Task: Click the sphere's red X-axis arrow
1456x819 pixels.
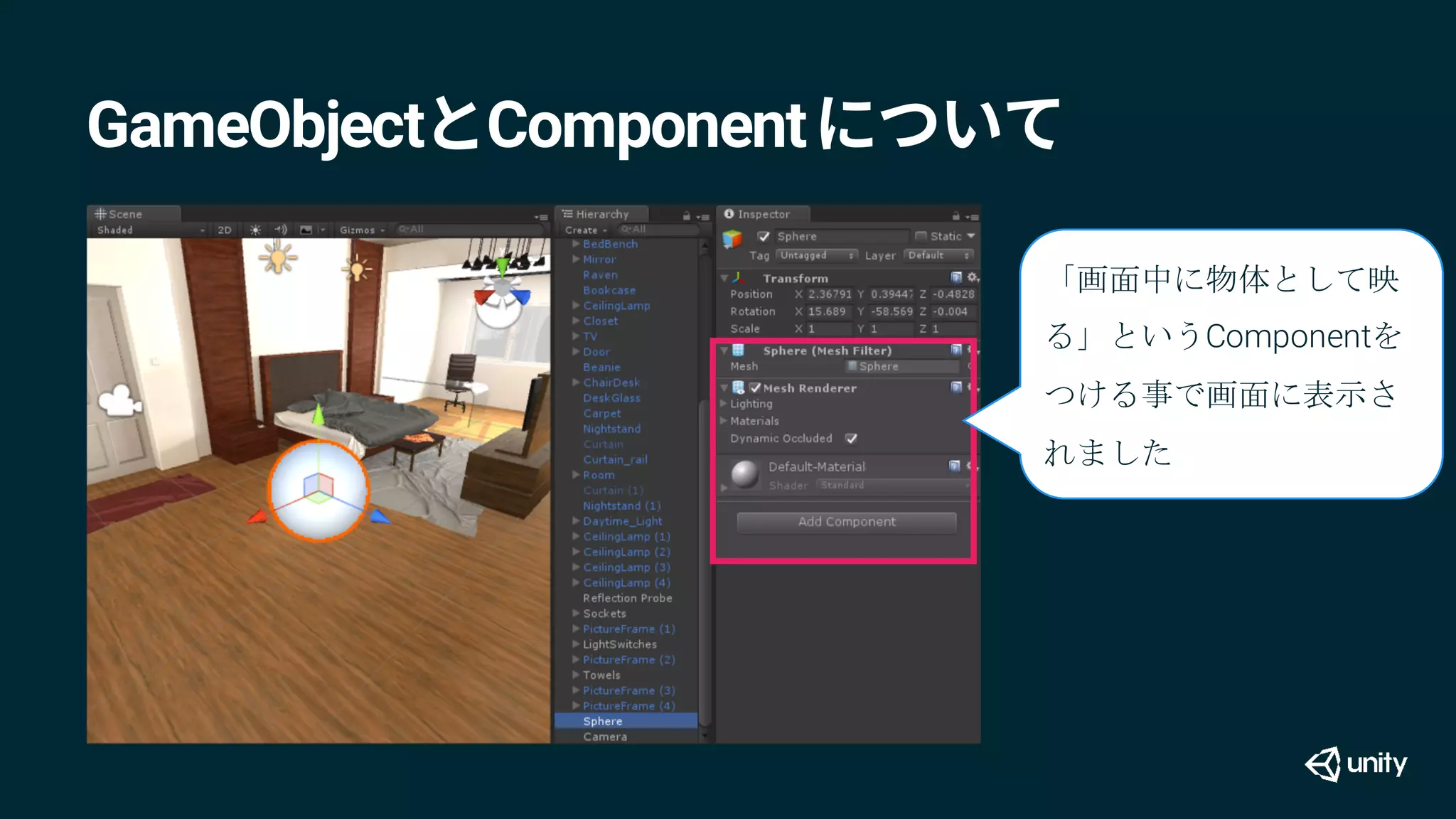Action: (257, 516)
